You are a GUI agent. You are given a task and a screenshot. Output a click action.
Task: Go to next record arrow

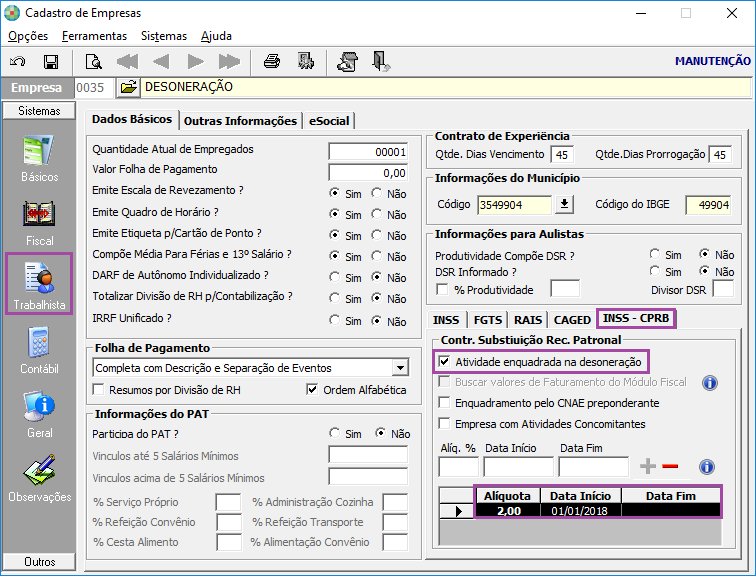click(x=195, y=62)
